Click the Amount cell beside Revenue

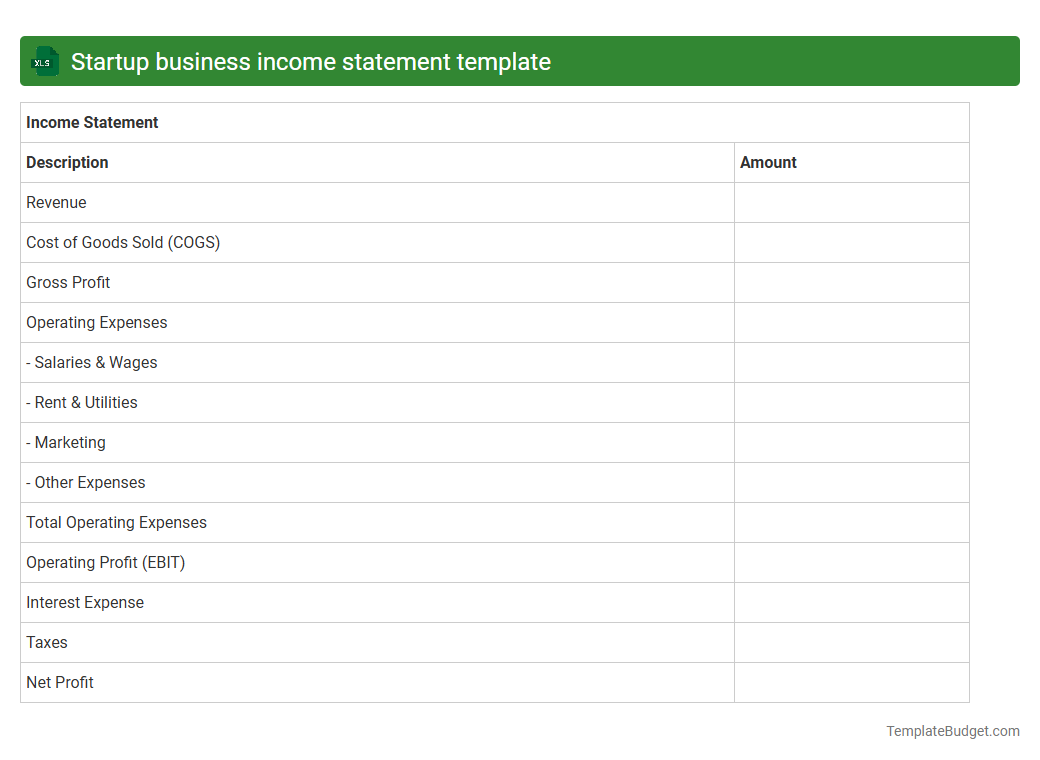(x=851, y=202)
